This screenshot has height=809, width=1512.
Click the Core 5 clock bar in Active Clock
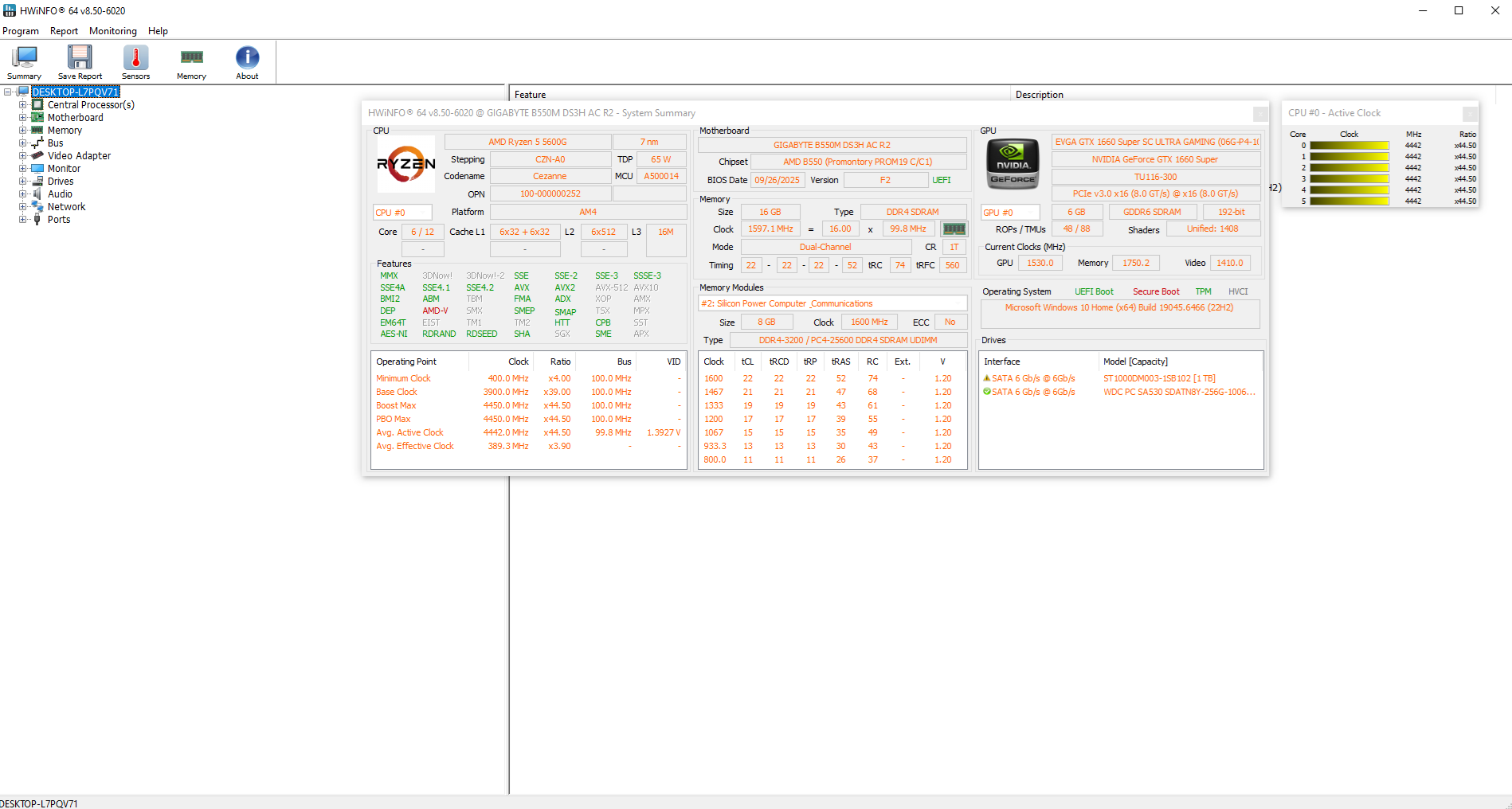[x=1349, y=201]
